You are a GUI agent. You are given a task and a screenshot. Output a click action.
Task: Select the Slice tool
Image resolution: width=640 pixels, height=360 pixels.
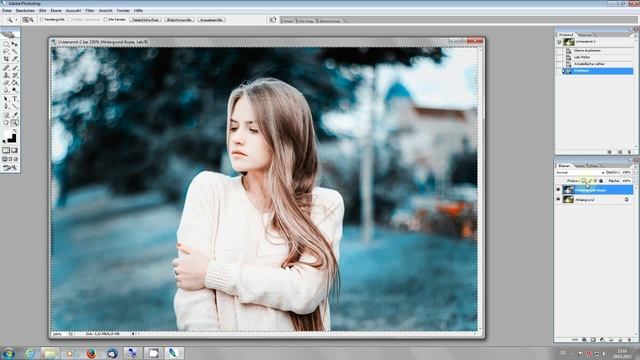(x=15, y=59)
